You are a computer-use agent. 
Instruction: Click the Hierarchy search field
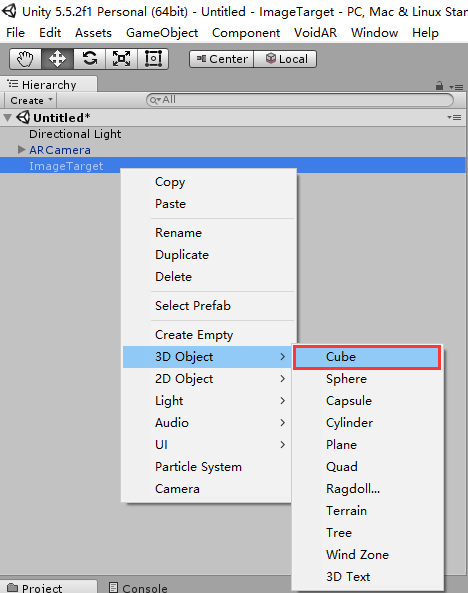[300, 100]
